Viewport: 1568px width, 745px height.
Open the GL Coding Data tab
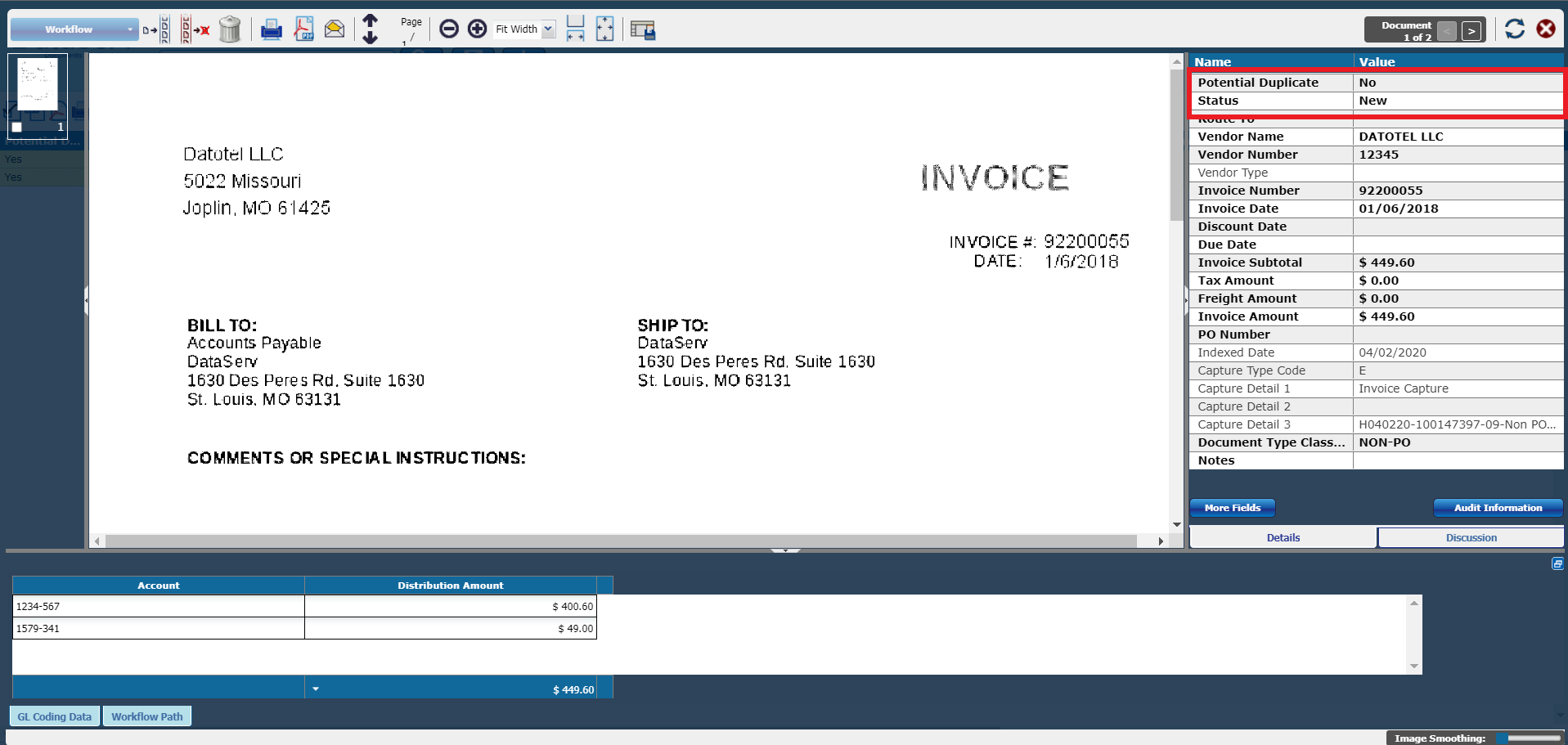(x=55, y=716)
